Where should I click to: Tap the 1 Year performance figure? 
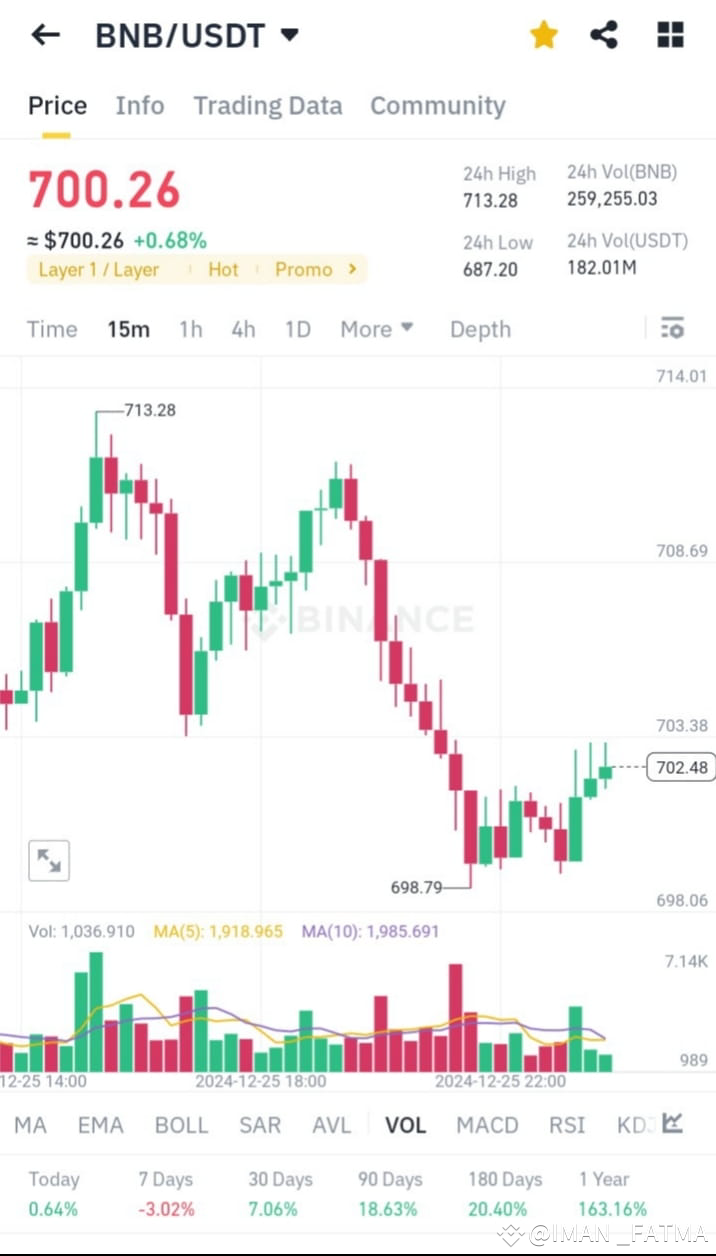[x=610, y=1209]
